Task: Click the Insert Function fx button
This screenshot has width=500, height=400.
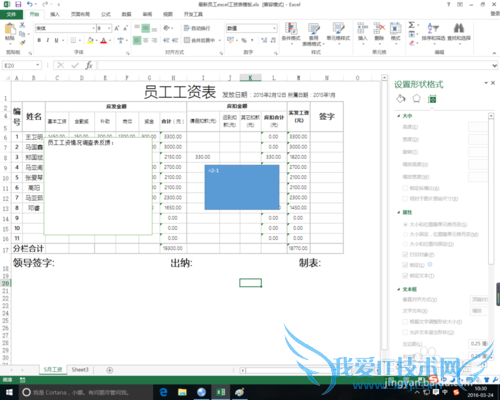Action: (x=89, y=65)
